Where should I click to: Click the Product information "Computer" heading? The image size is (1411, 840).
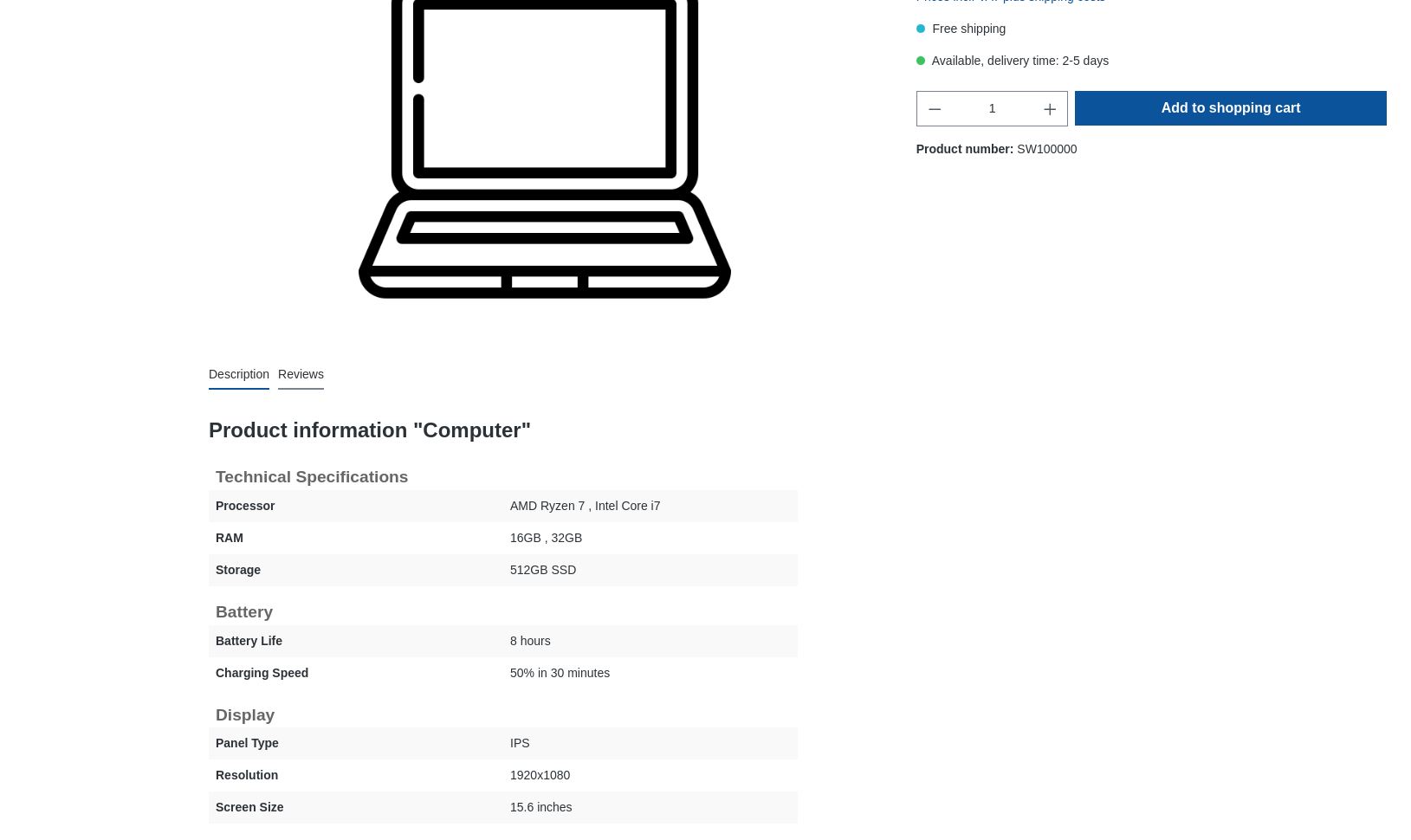[x=369, y=430]
